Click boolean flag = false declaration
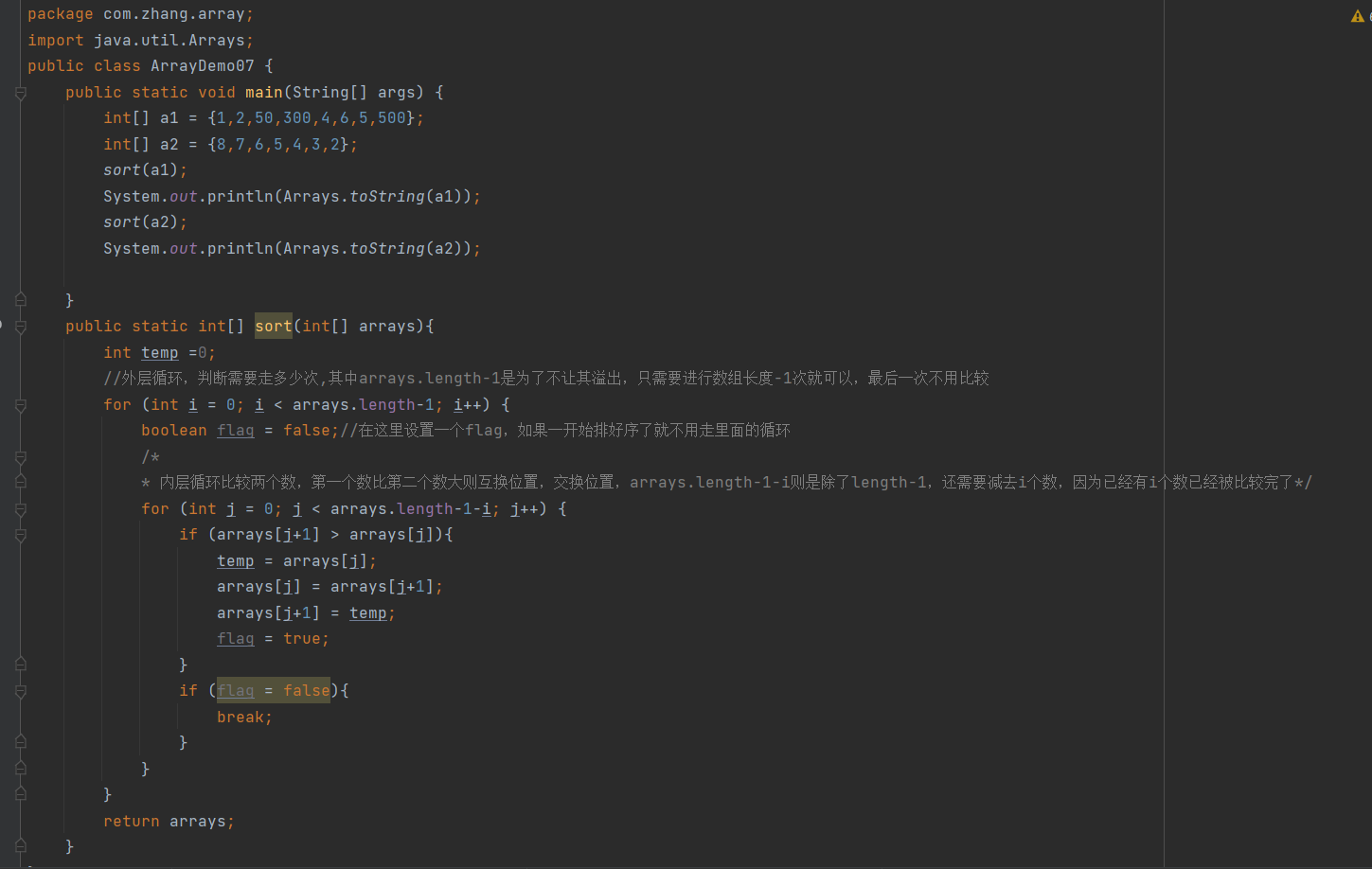Image resolution: width=1372 pixels, height=869 pixels. [x=241, y=431]
